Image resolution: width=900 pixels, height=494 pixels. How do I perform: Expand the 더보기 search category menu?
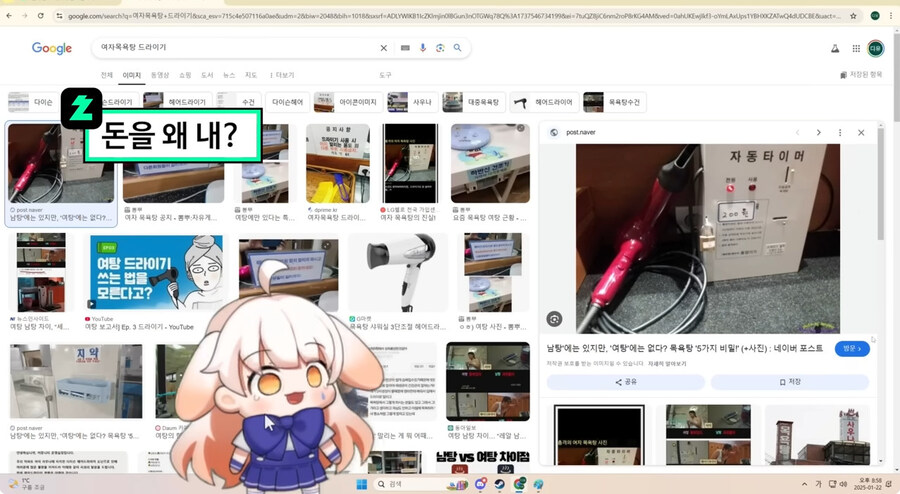pyautogui.click(x=284, y=75)
